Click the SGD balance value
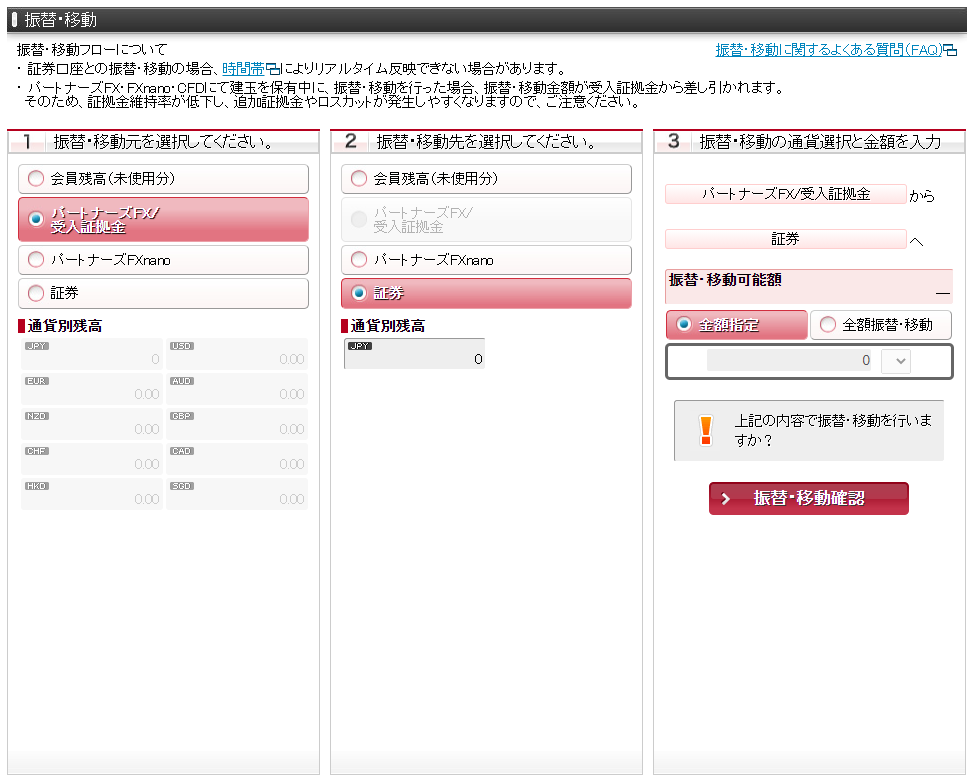Viewport: 972px width, 776px height. (x=237, y=494)
